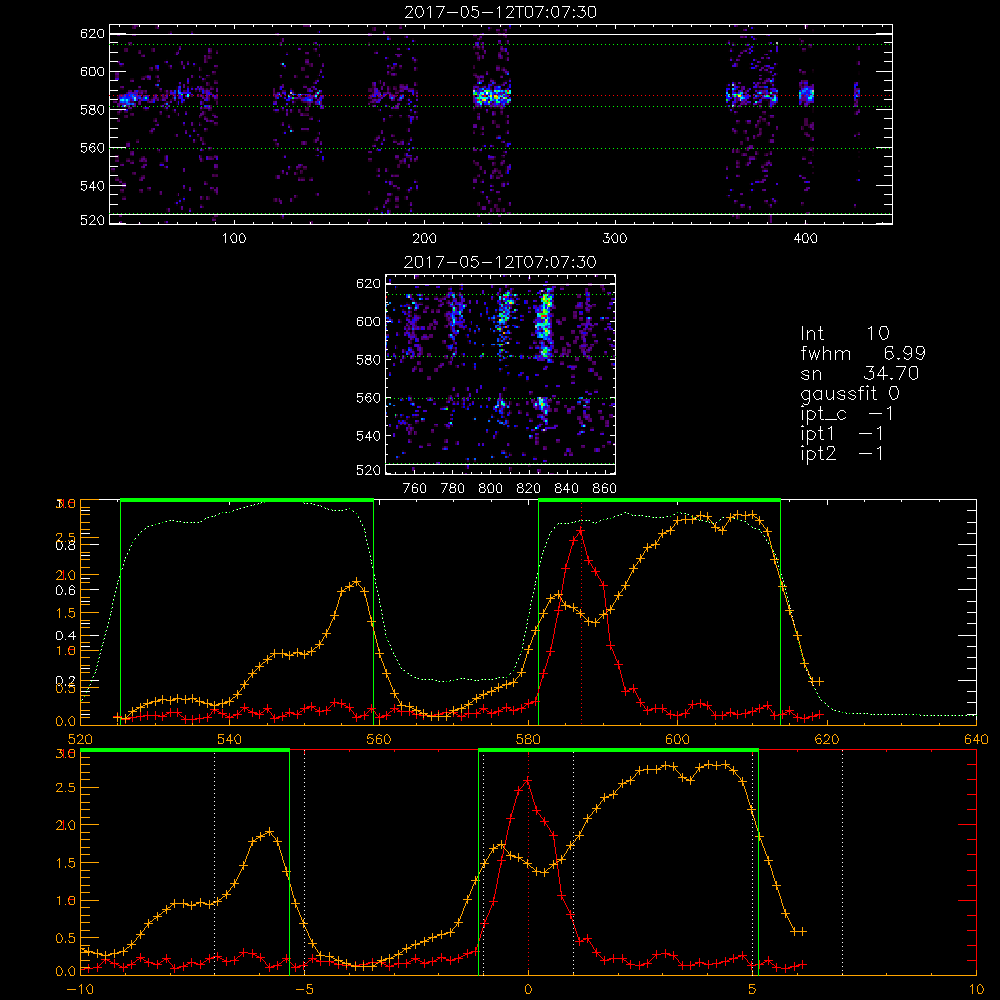The image size is (1000, 1000).
Task: Click the red curve's peak at 0 in the bottom plot
Action: click(527, 779)
